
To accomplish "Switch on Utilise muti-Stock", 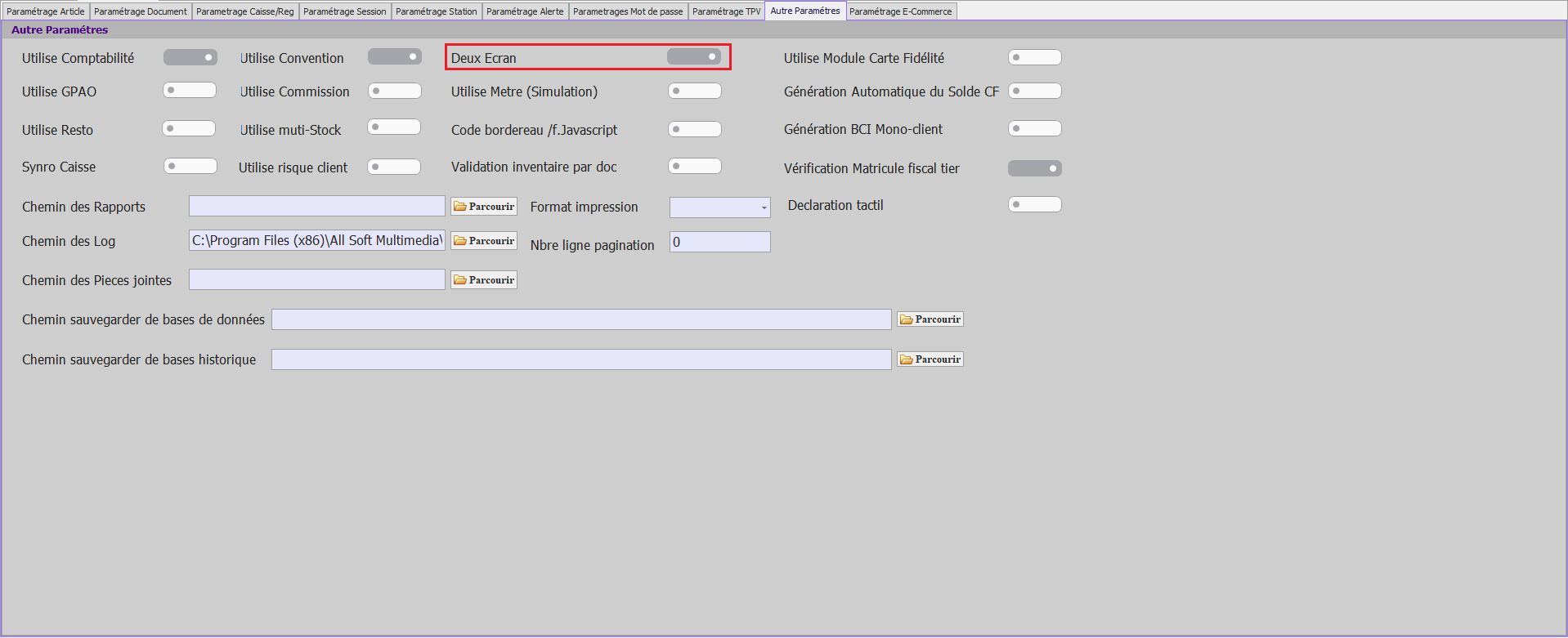I will pos(394,127).
